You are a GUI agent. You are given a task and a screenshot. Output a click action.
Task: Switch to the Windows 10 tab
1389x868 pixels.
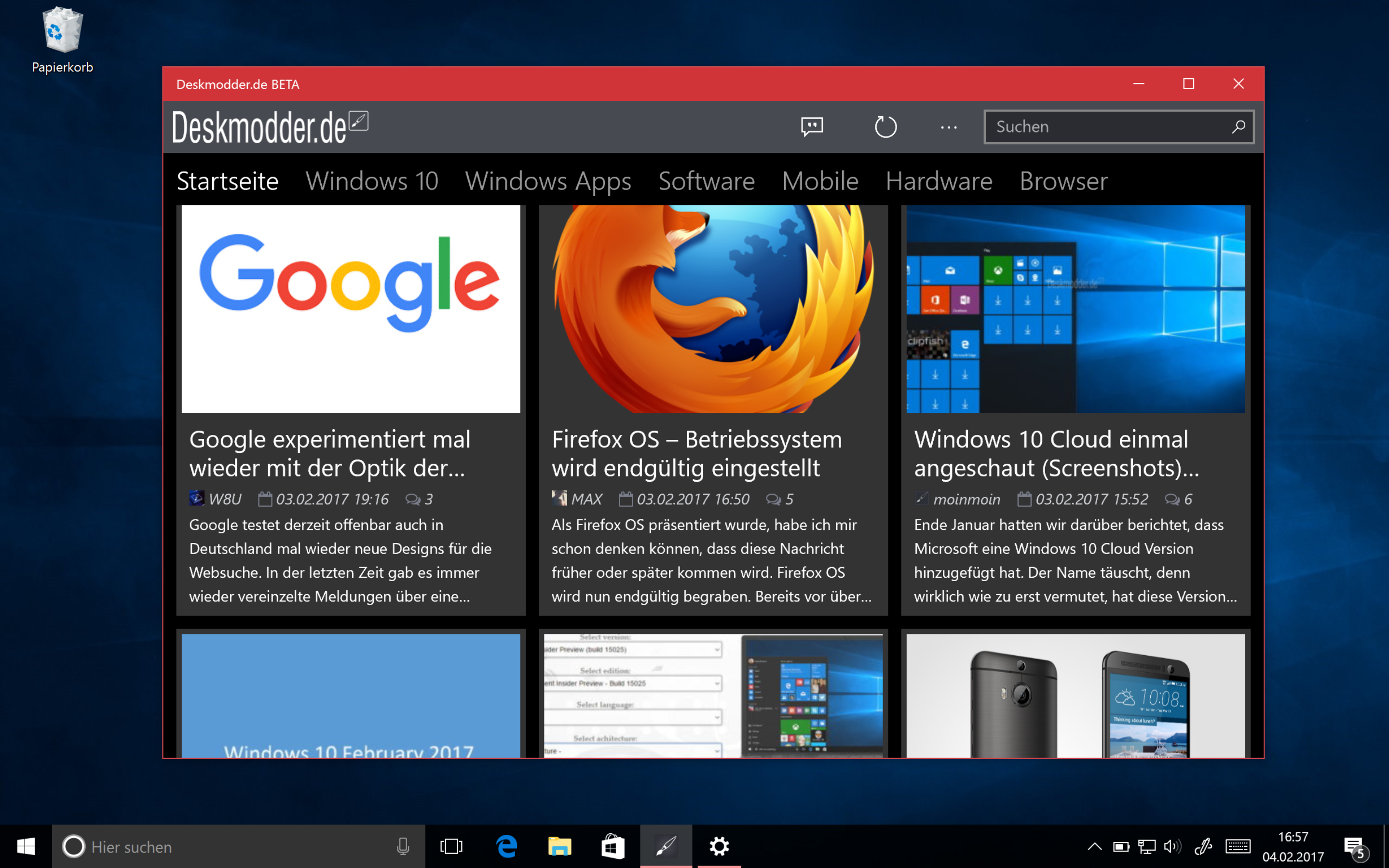[371, 181]
